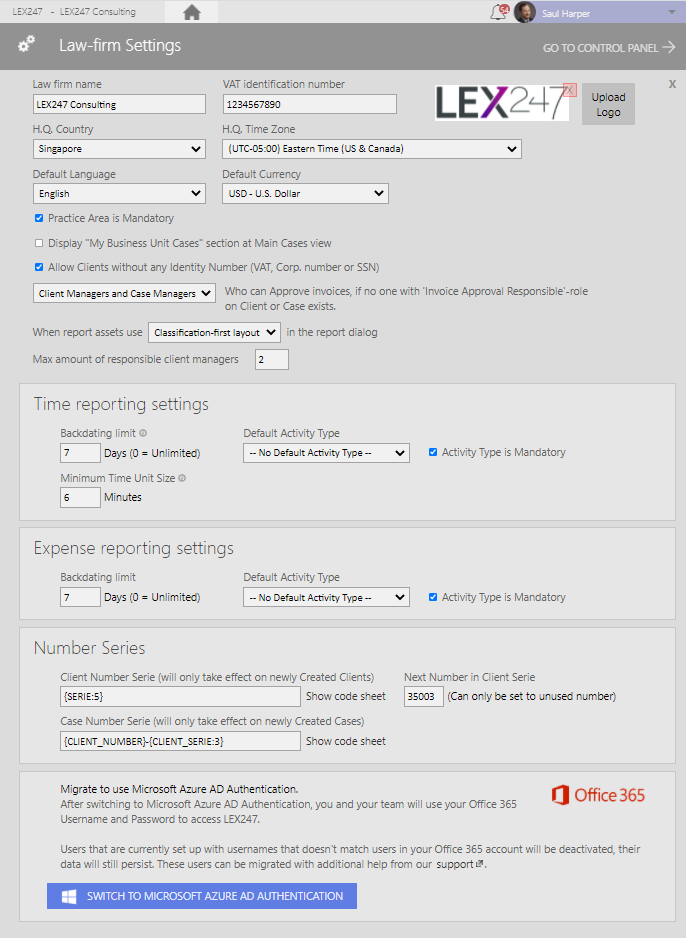Edit the Law firm name field
Screen dimensions: 686x938
pos(119,104)
